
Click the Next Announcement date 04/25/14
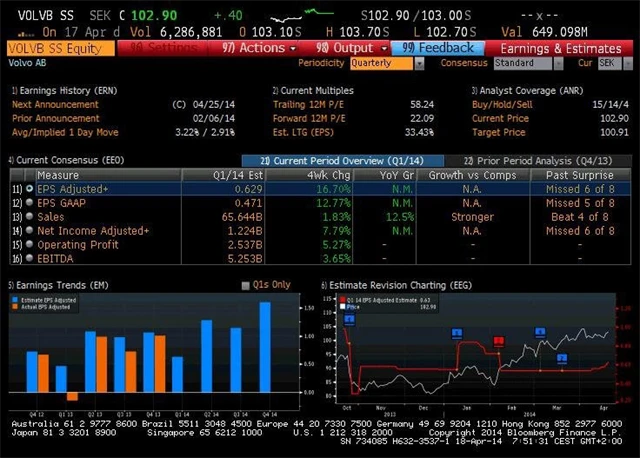[213, 104]
